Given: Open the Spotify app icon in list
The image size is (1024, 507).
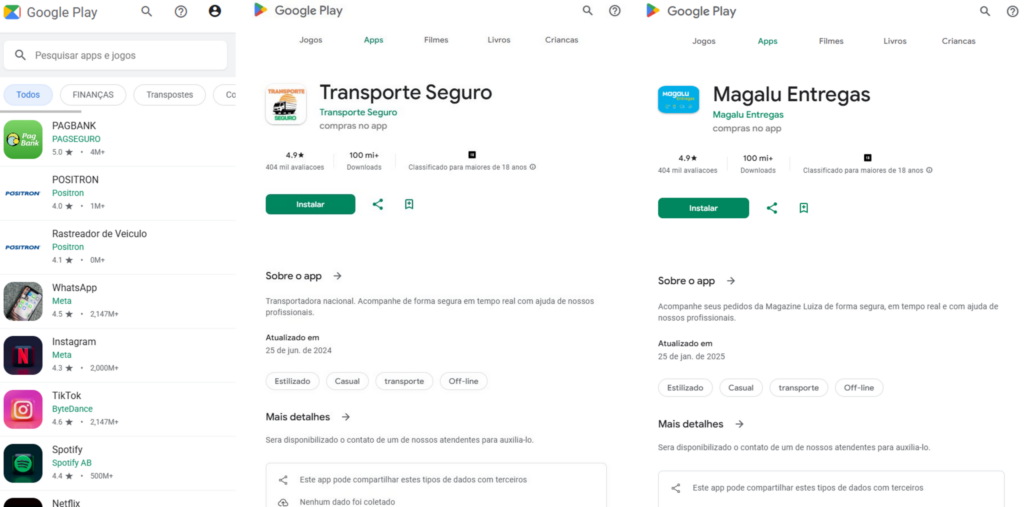Looking at the screenshot, I should (x=23, y=463).
